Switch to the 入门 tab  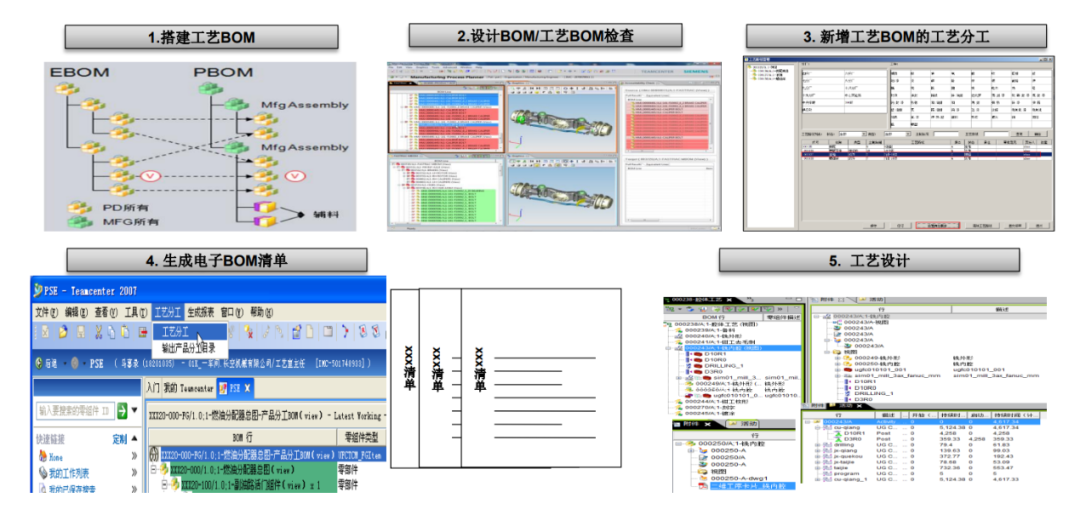pyautogui.click(x=152, y=388)
